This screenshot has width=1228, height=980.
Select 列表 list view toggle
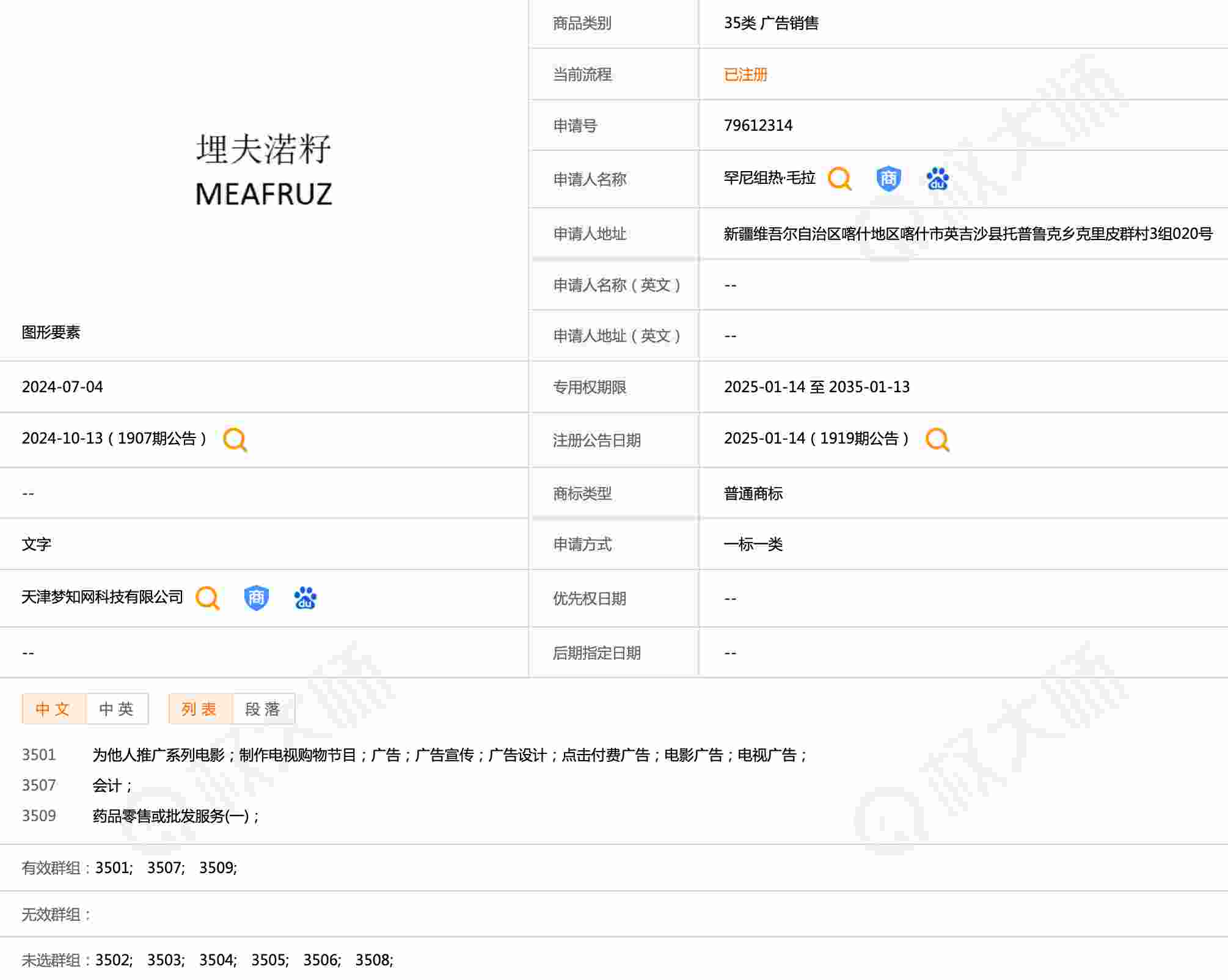tap(200, 709)
